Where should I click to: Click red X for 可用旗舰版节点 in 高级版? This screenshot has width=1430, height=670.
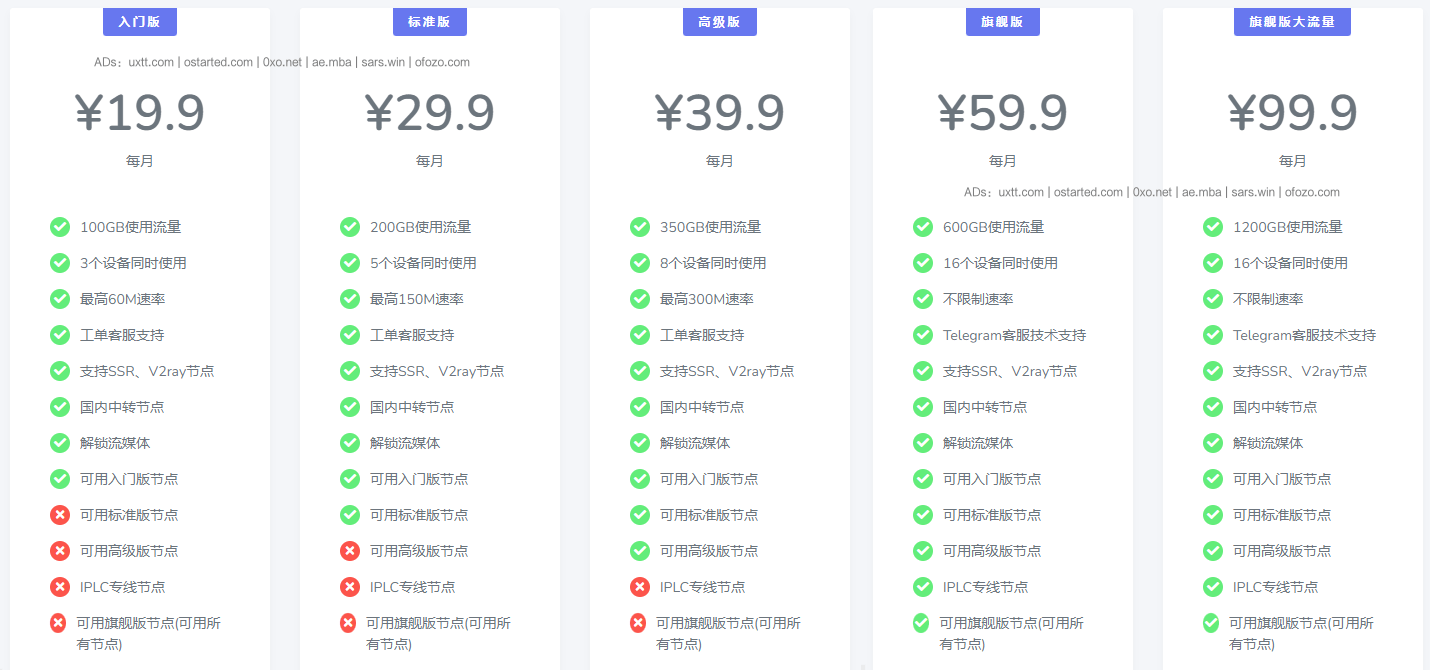[640, 623]
